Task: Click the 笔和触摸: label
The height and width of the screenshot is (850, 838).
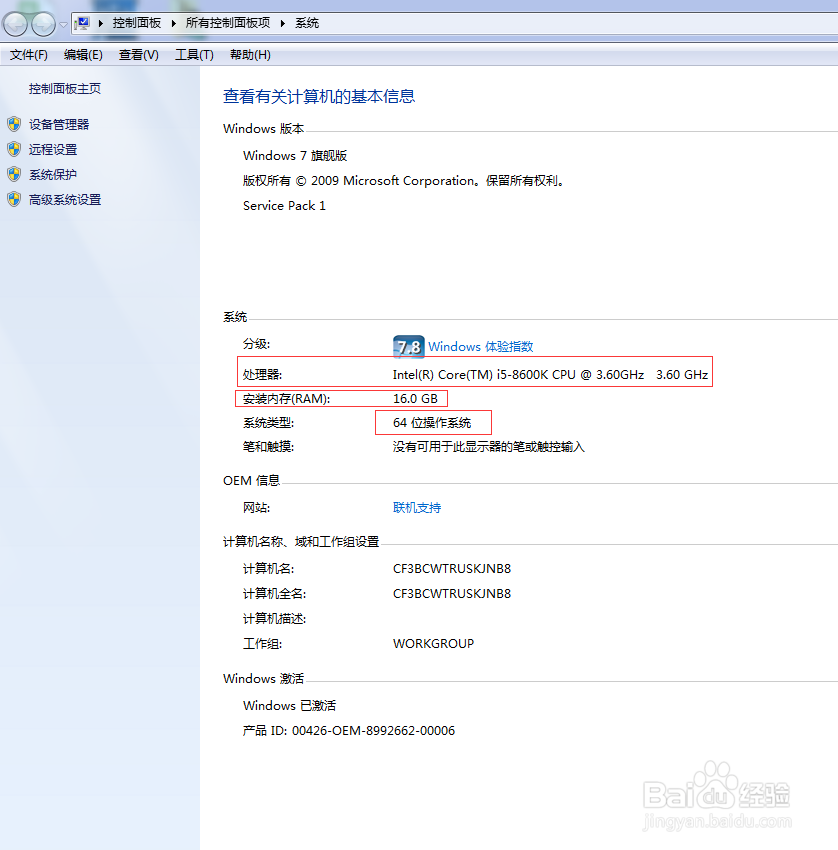Action: pyautogui.click(x=268, y=447)
